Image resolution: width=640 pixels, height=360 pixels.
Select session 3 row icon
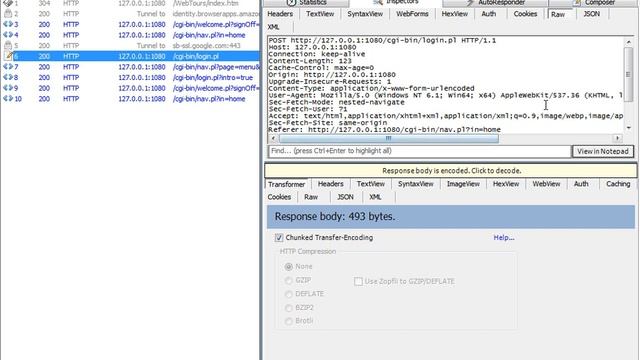[8, 24]
